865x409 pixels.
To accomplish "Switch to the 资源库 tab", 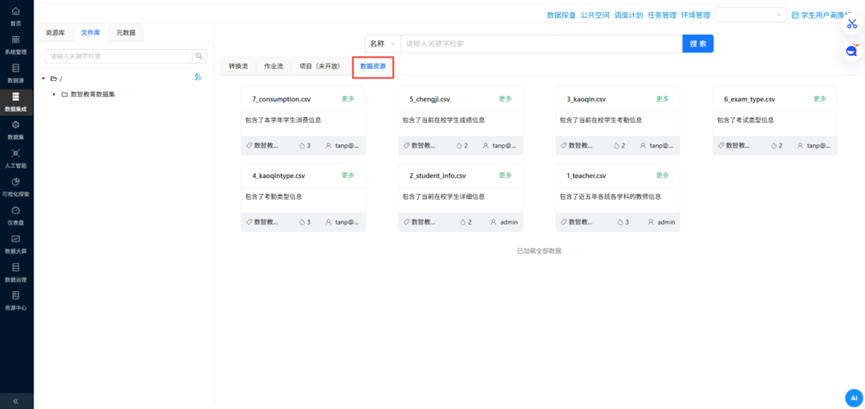I will tap(55, 33).
